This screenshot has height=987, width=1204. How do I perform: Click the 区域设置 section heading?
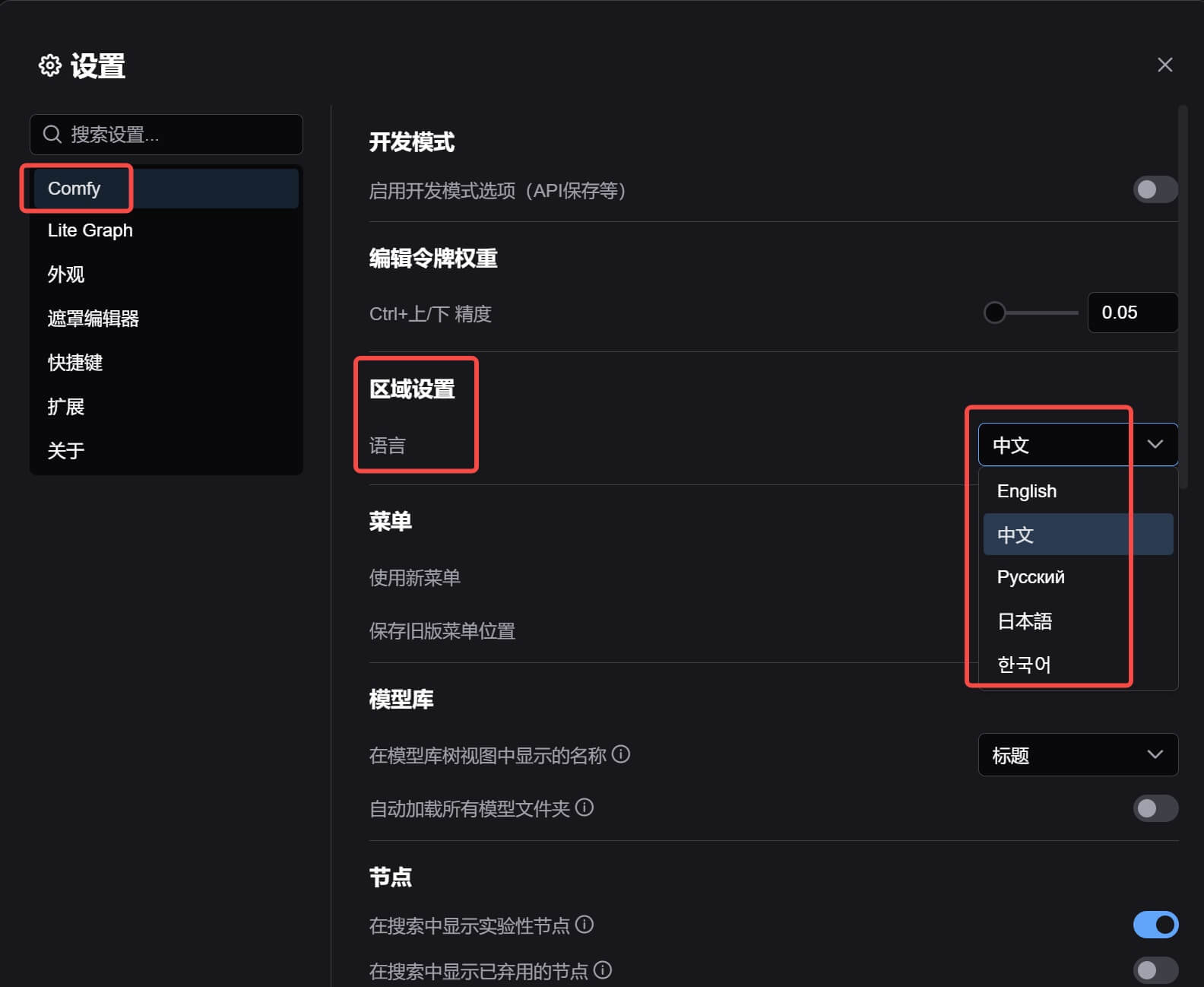[x=412, y=389]
